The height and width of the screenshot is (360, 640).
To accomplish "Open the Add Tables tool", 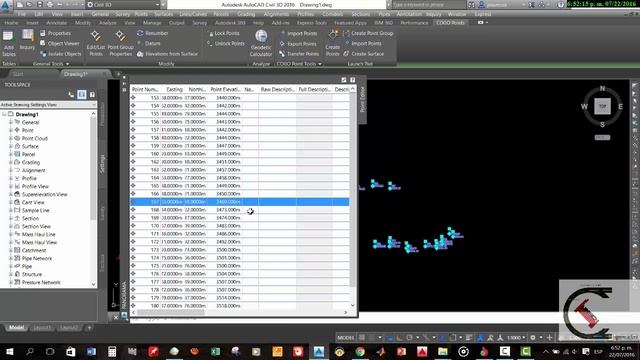I will (9, 43).
